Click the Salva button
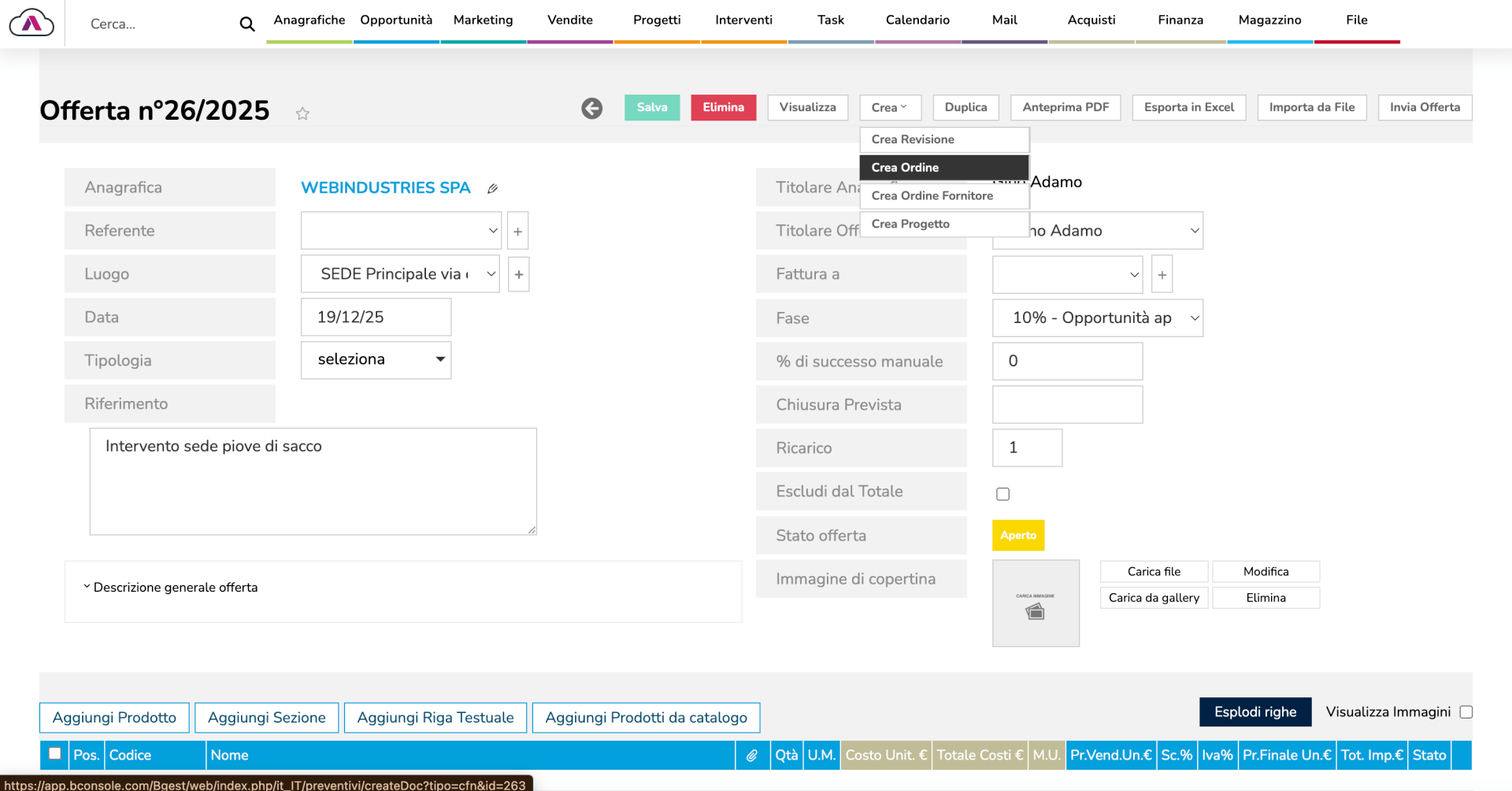This screenshot has width=1512, height=791. [x=652, y=108]
